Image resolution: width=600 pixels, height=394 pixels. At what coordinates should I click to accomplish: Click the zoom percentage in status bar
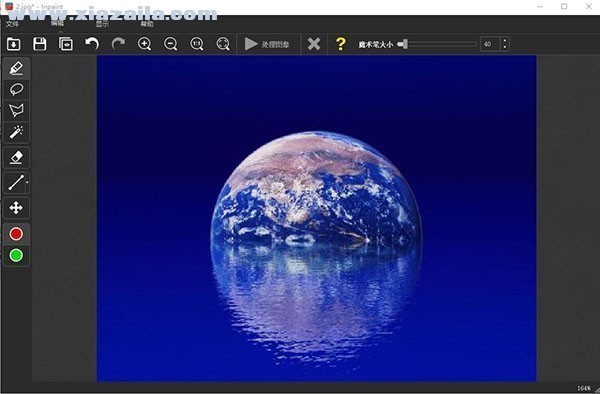584,388
